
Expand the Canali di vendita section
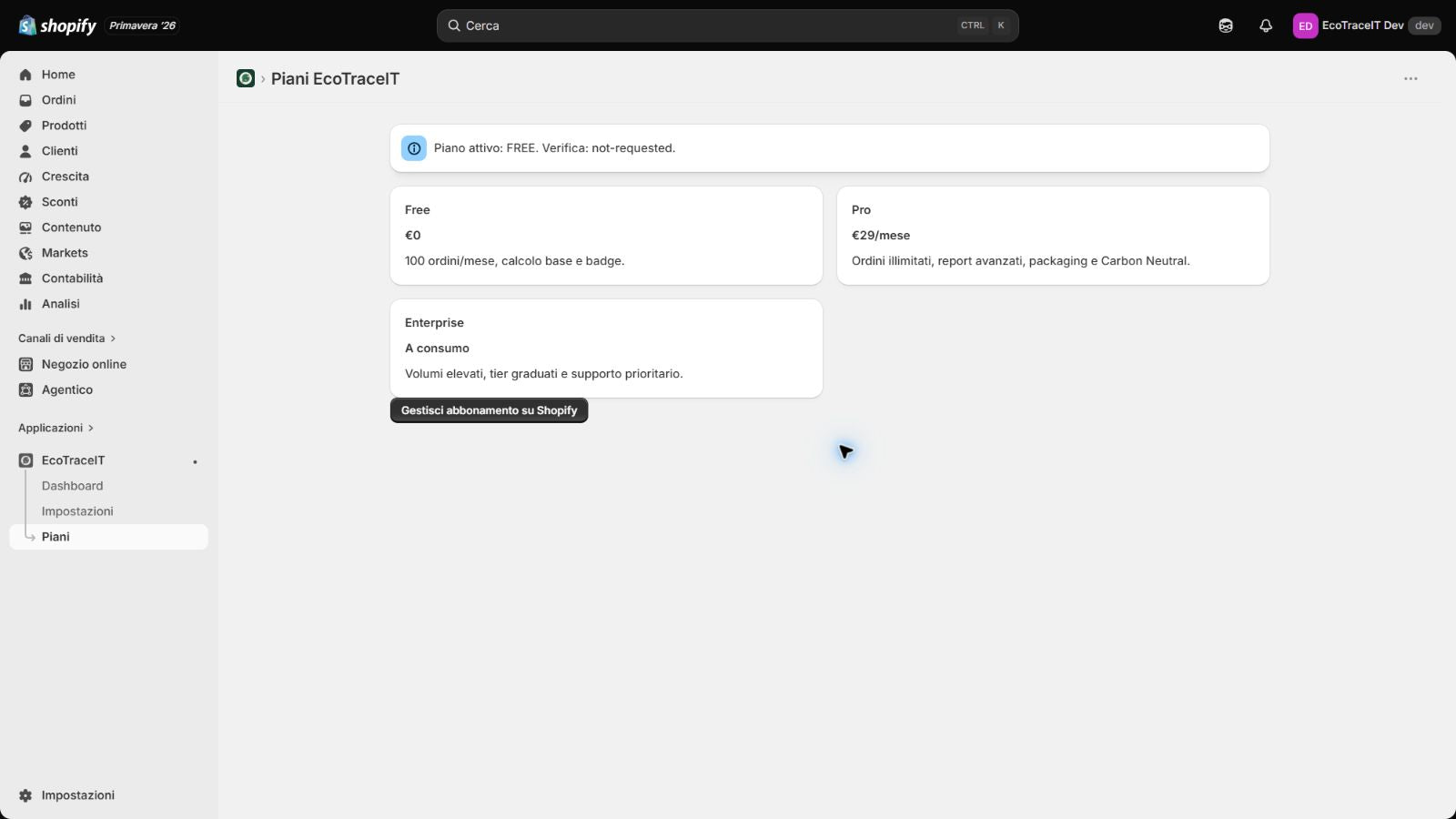(x=66, y=339)
